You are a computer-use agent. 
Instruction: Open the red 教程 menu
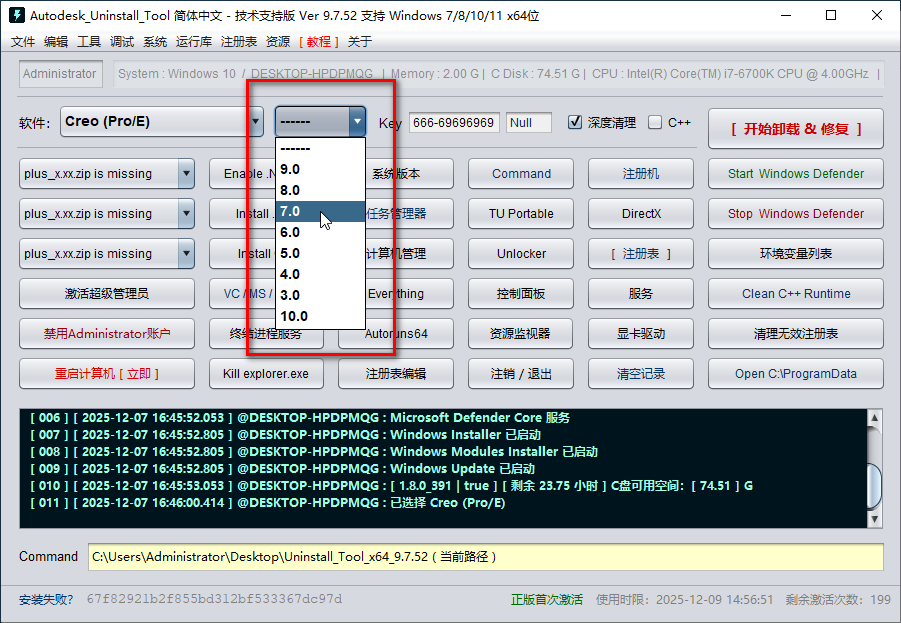coord(318,41)
